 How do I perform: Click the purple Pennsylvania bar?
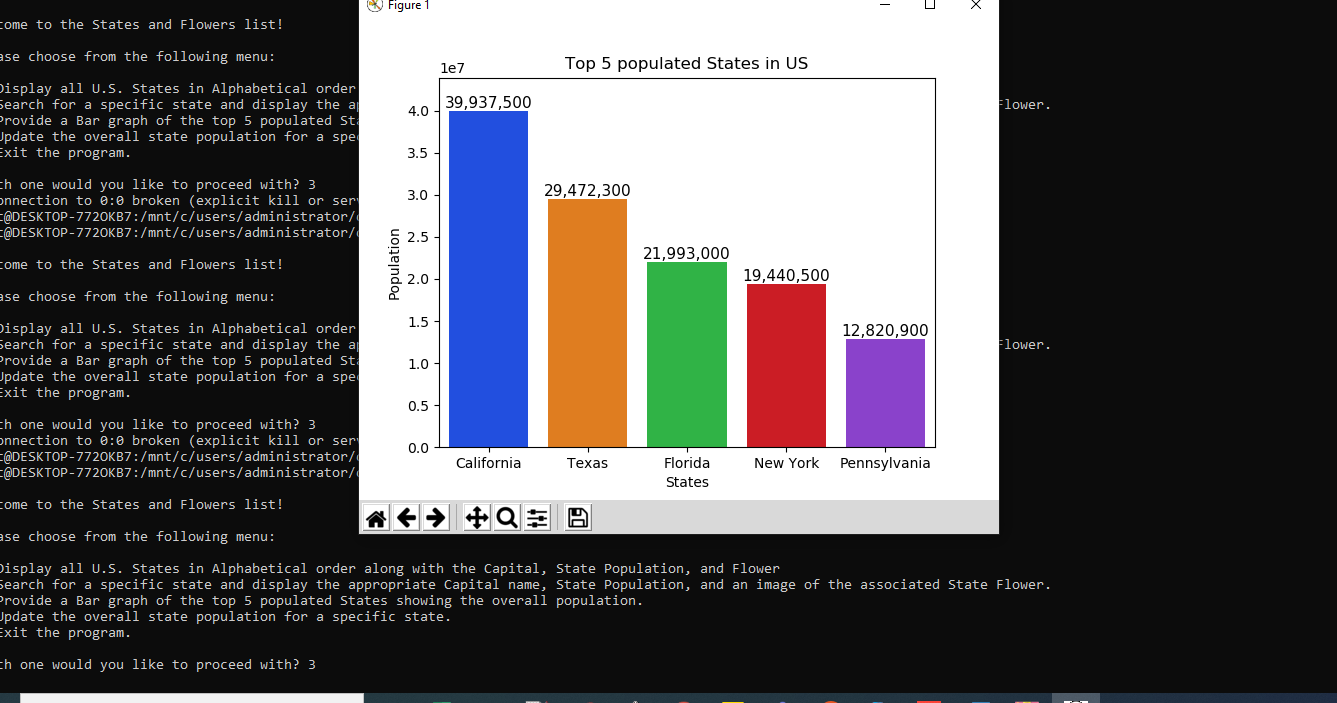[885, 393]
